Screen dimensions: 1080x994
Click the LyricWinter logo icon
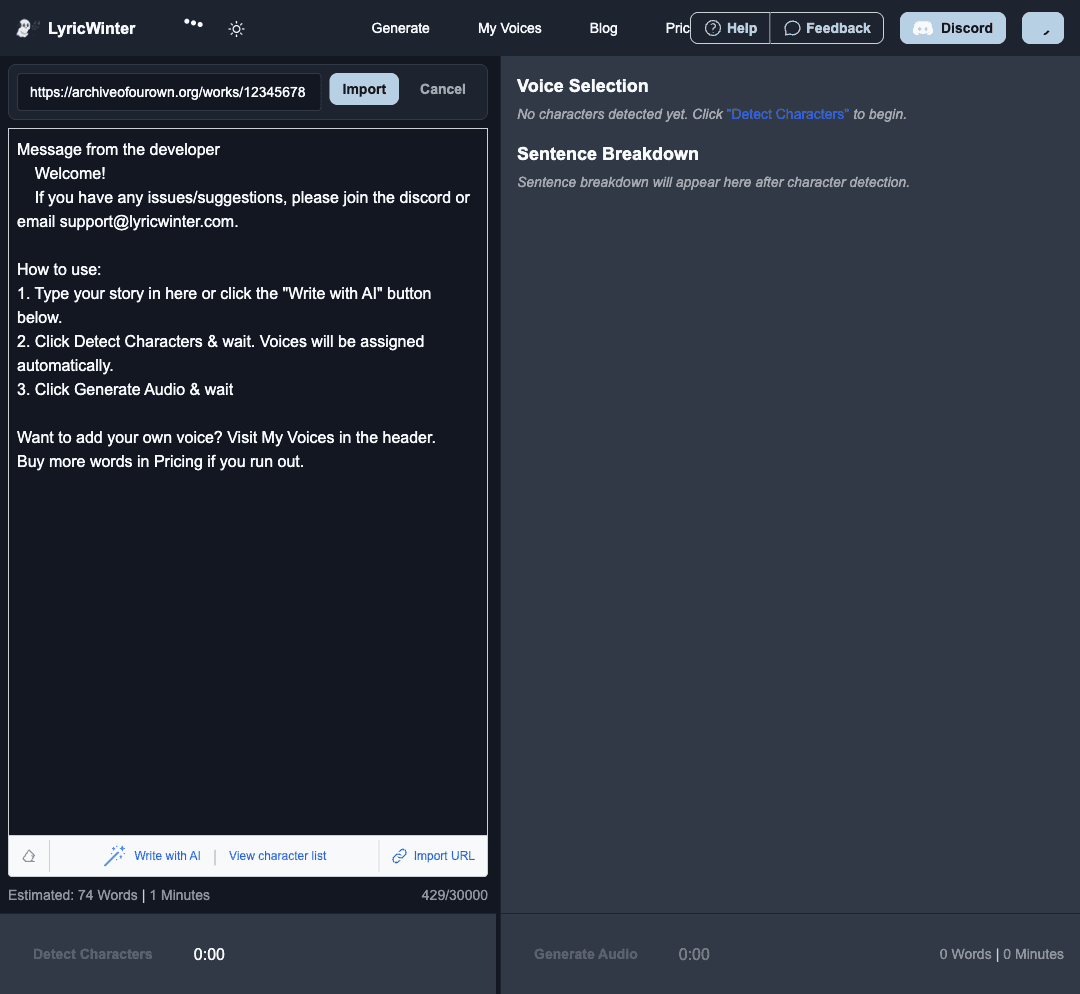27,28
